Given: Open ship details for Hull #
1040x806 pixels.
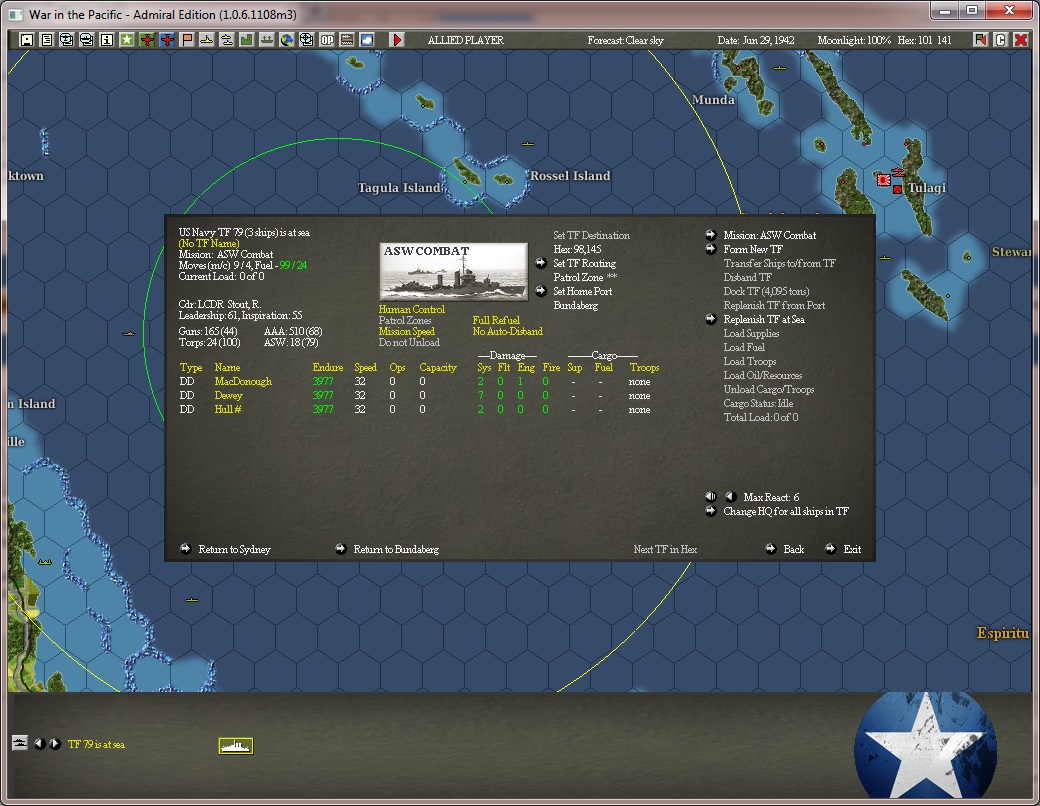Looking at the screenshot, I should click(228, 409).
